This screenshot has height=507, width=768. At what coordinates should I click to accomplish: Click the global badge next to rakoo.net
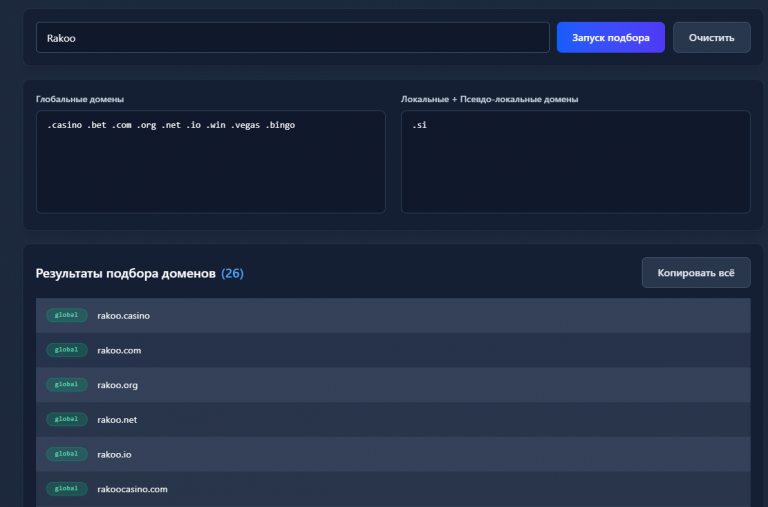point(67,419)
